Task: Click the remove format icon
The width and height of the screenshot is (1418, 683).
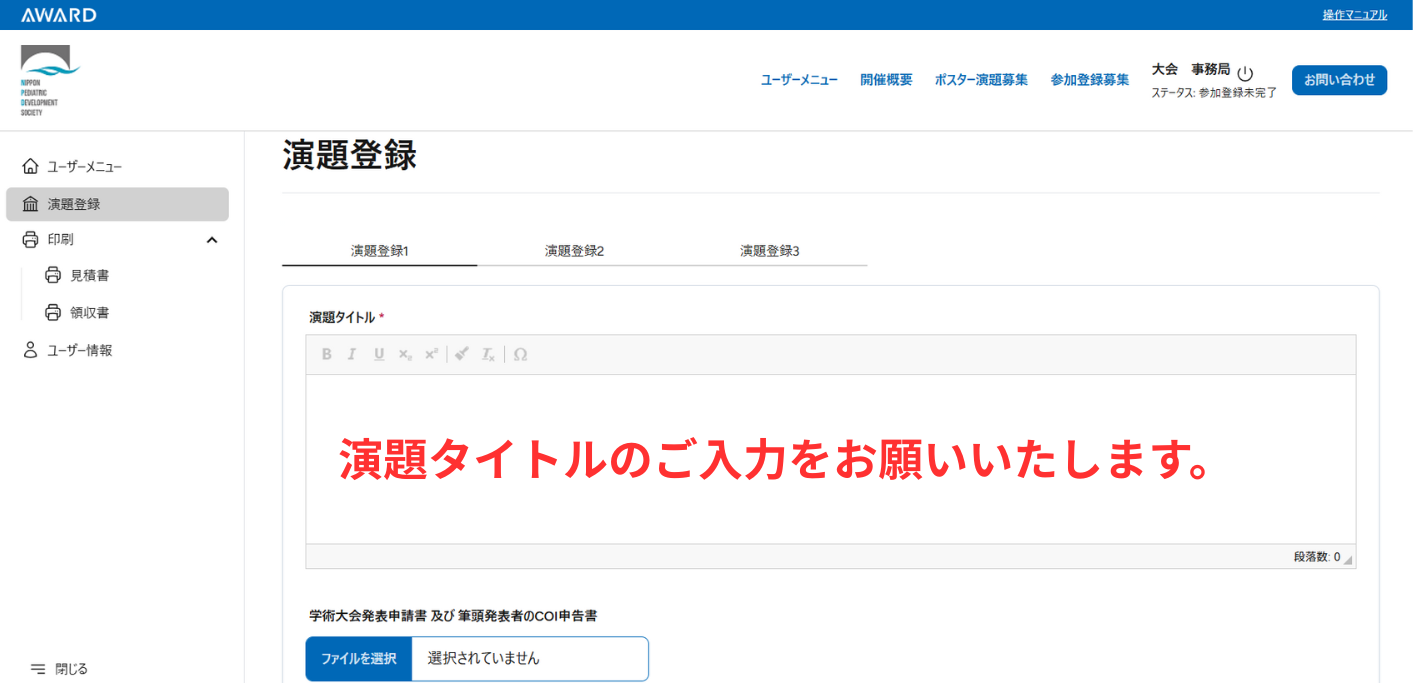Action: pos(488,355)
